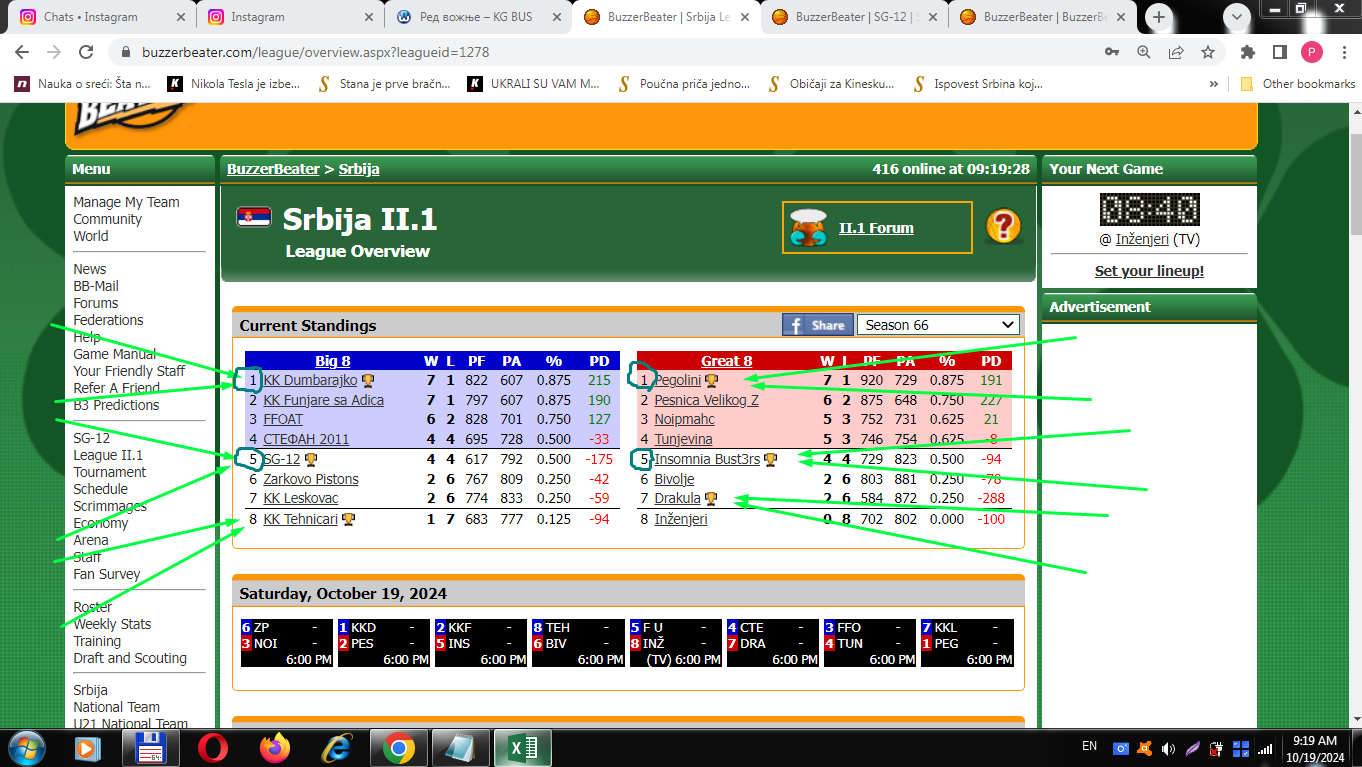Open Zarkovo Pistons team link
1362x767 pixels.
[311, 479]
